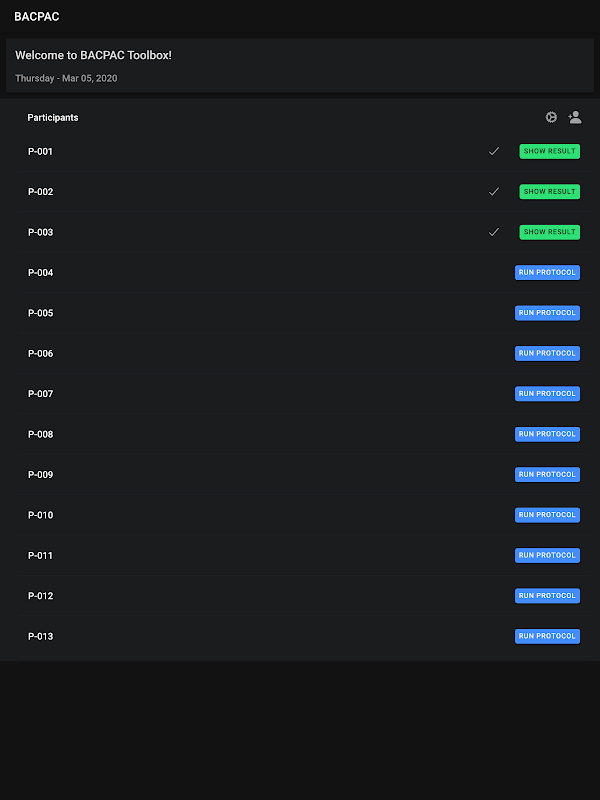Open P-003's Show Result button
The image size is (600, 800).
click(x=549, y=232)
